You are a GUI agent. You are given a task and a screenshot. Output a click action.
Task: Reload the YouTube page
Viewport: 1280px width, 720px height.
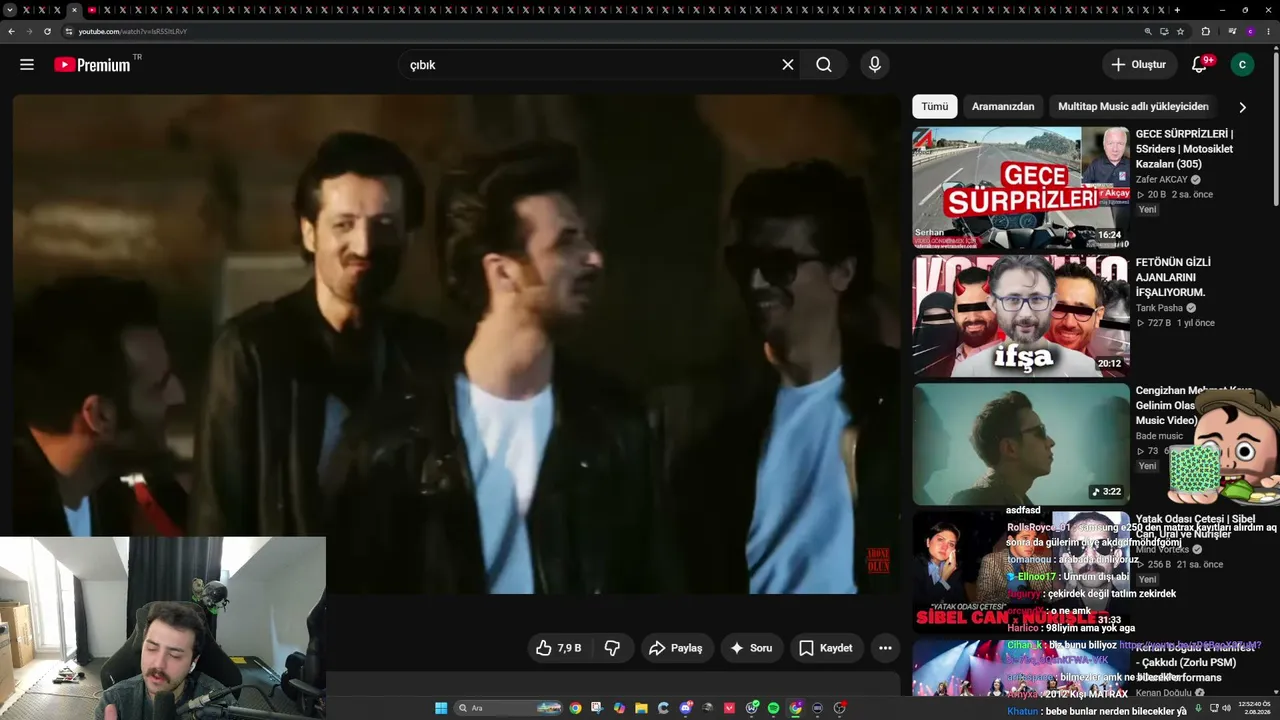(x=47, y=31)
